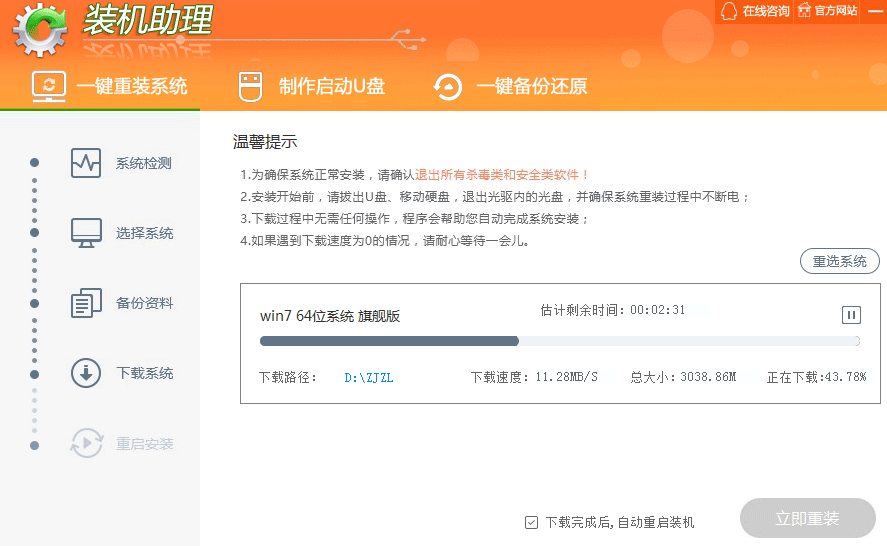Click the 下载系统 download arrow icon
The height and width of the screenshot is (546, 887).
(x=86, y=373)
